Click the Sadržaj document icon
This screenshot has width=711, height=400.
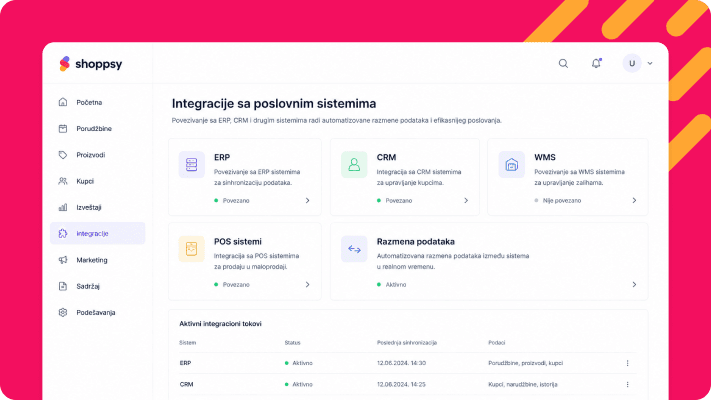(63, 286)
